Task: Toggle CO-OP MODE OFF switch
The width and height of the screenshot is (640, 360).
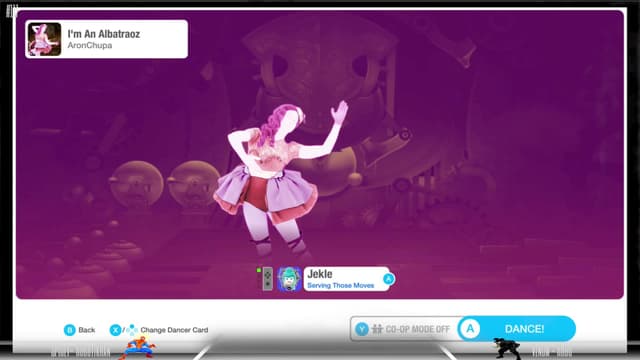Action: [404, 329]
